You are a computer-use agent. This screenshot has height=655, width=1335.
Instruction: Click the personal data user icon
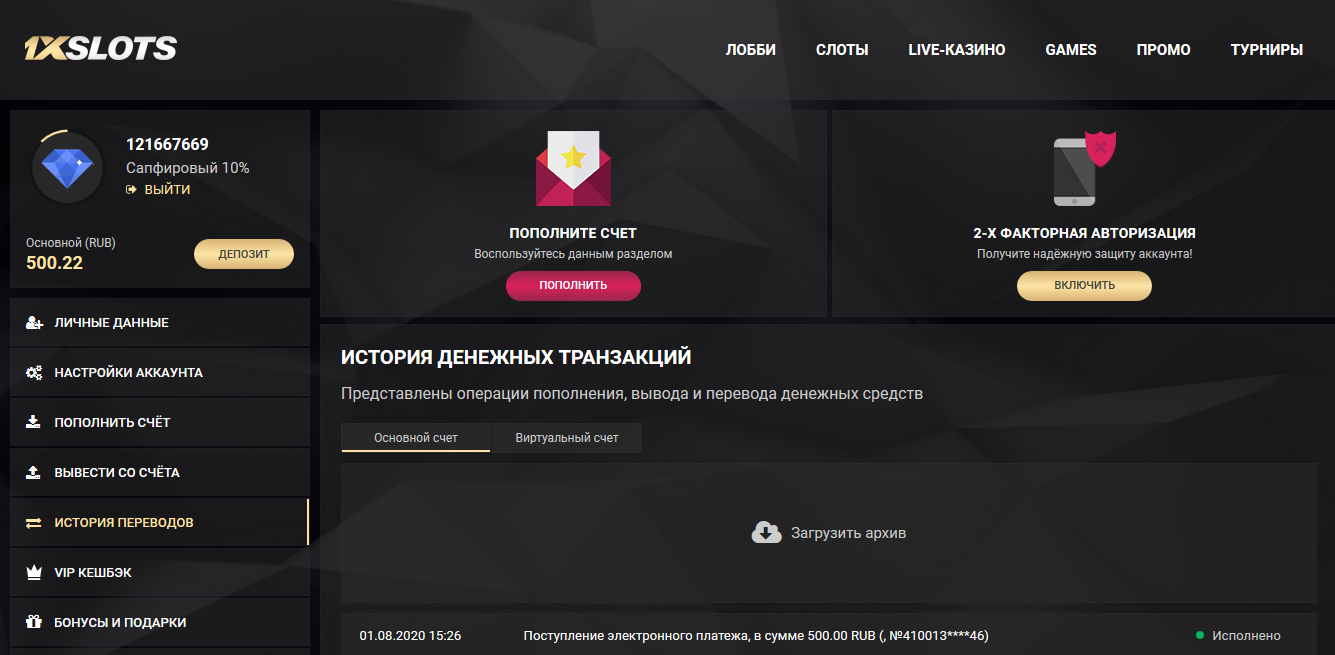click(34, 322)
